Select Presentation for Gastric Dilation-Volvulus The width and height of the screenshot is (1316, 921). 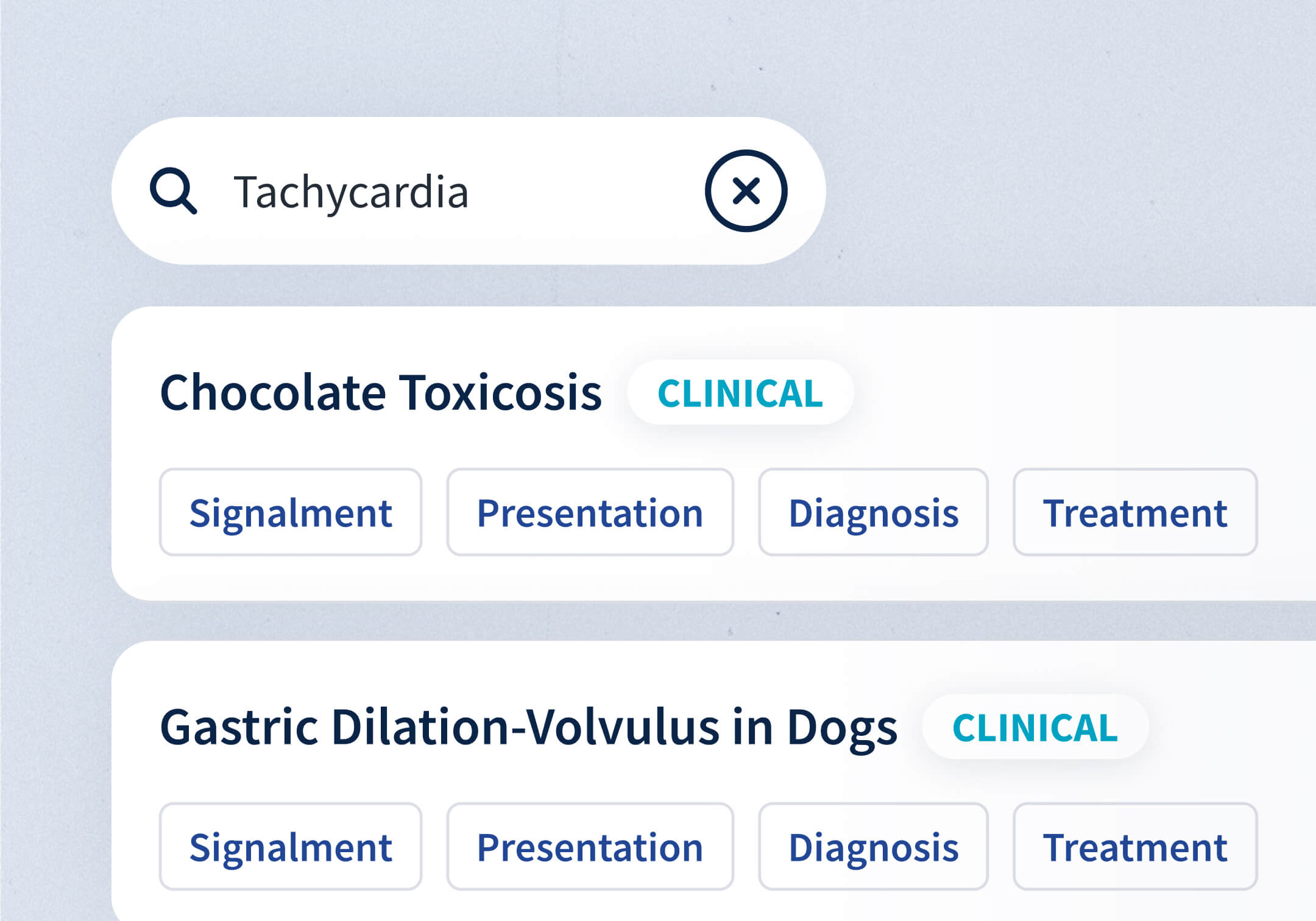(x=590, y=847)
